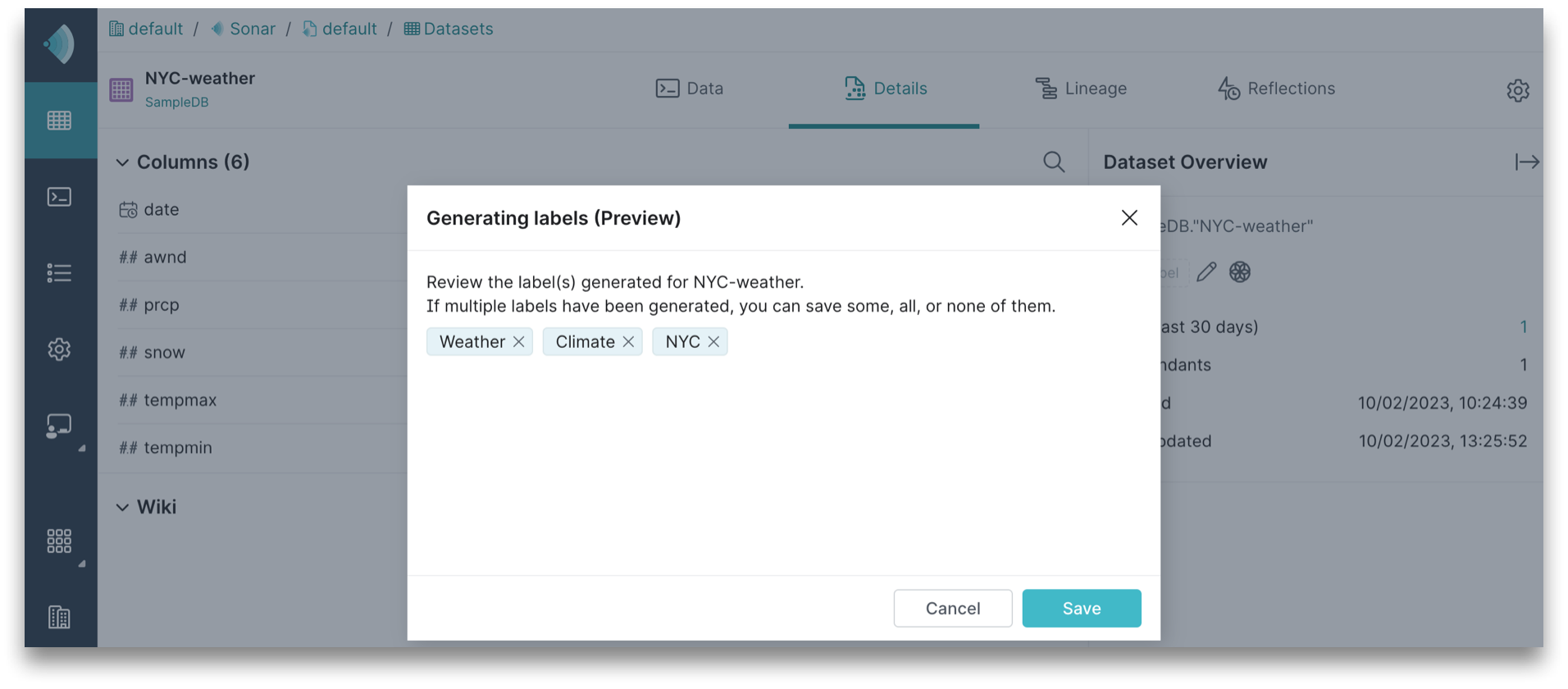Save the generated labels

(x=1082, y=609)
